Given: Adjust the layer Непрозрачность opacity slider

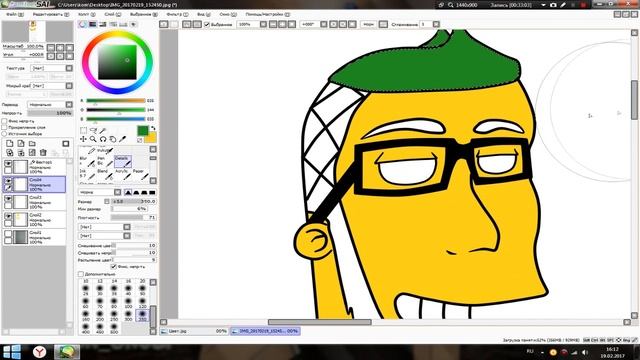Looking at the screenshot, I should [50, 113].
